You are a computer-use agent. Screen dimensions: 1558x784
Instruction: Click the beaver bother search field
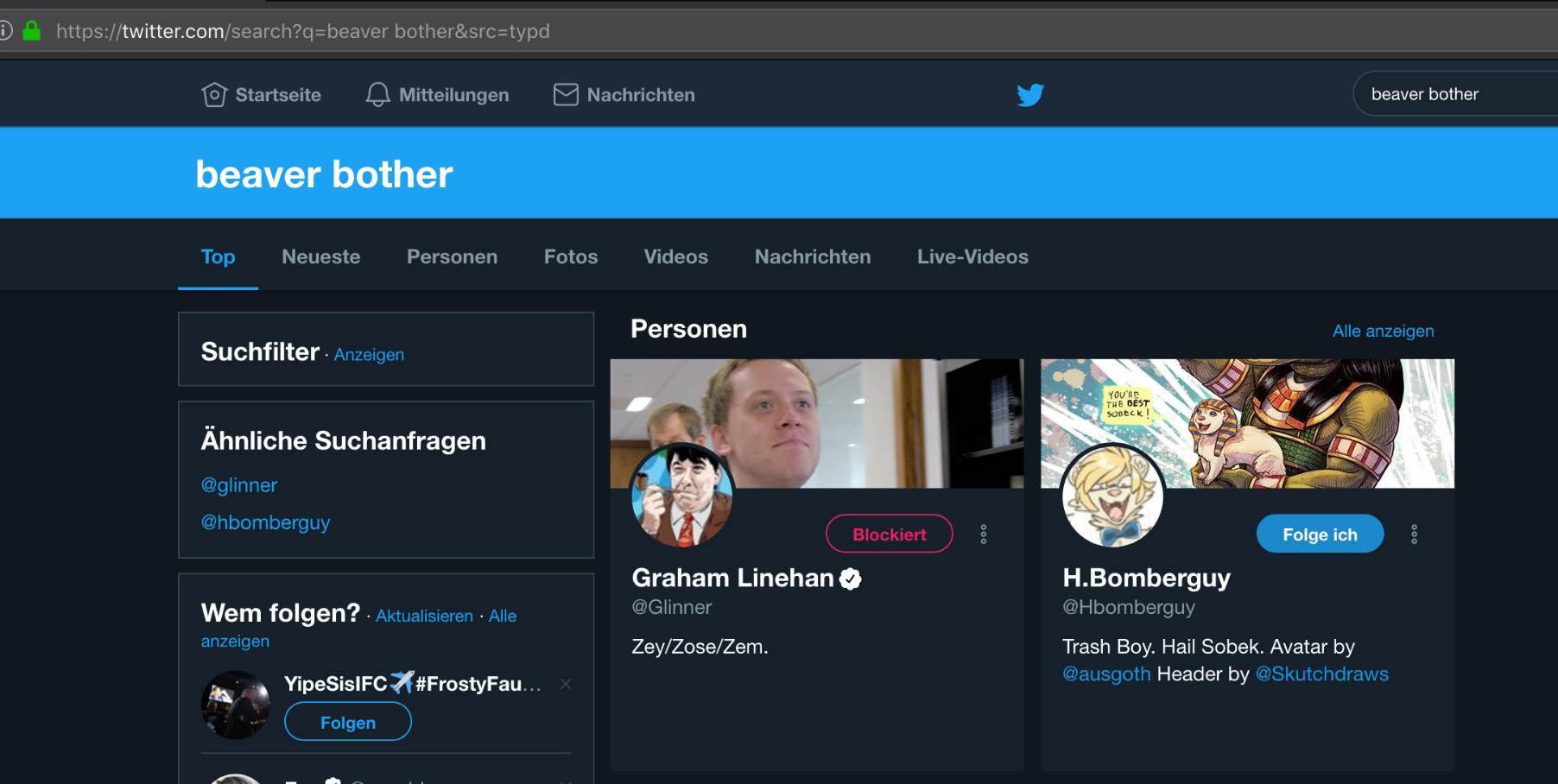(1451, 94)
